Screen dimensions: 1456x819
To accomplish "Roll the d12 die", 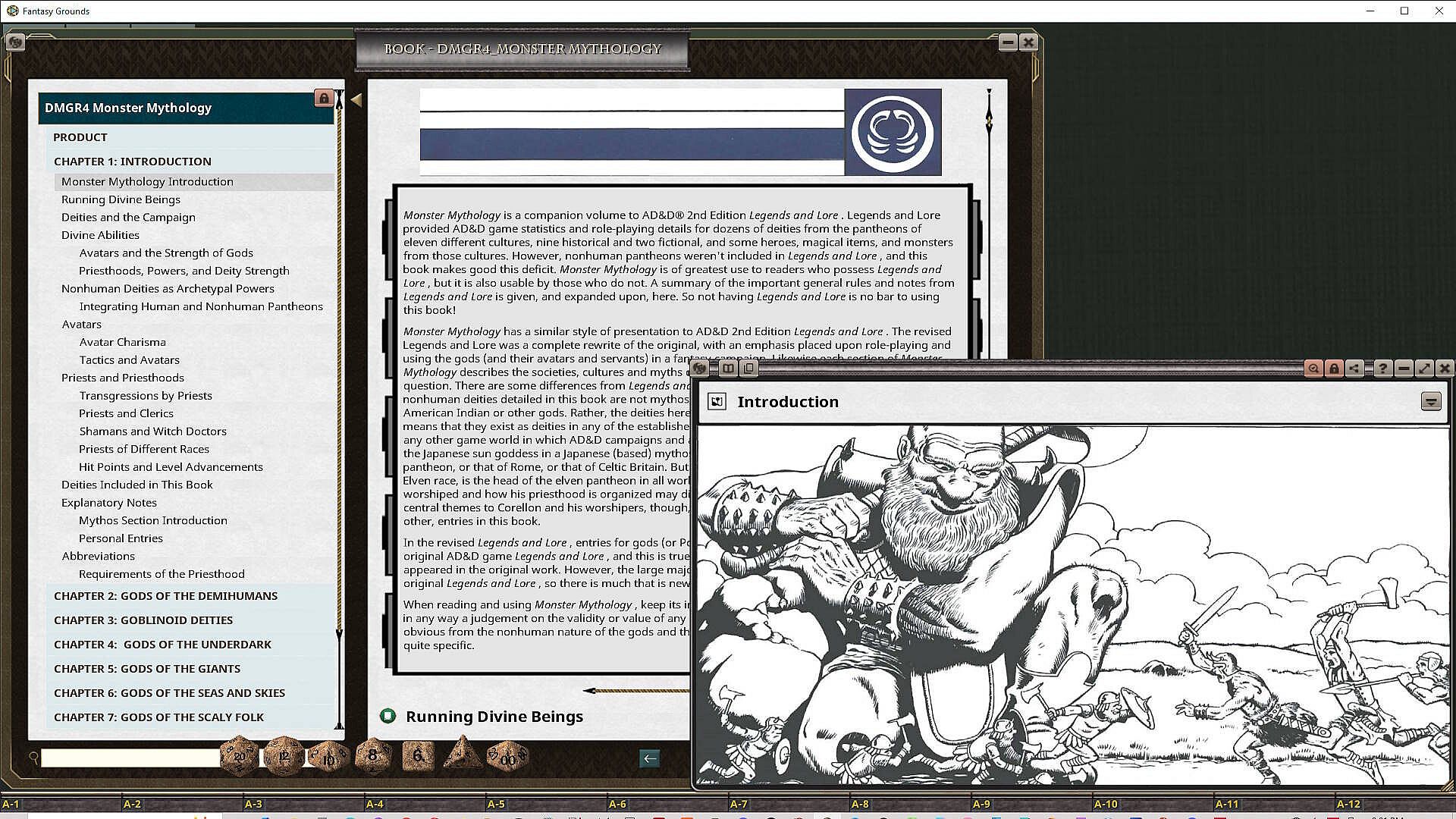I will pos(284,756).
